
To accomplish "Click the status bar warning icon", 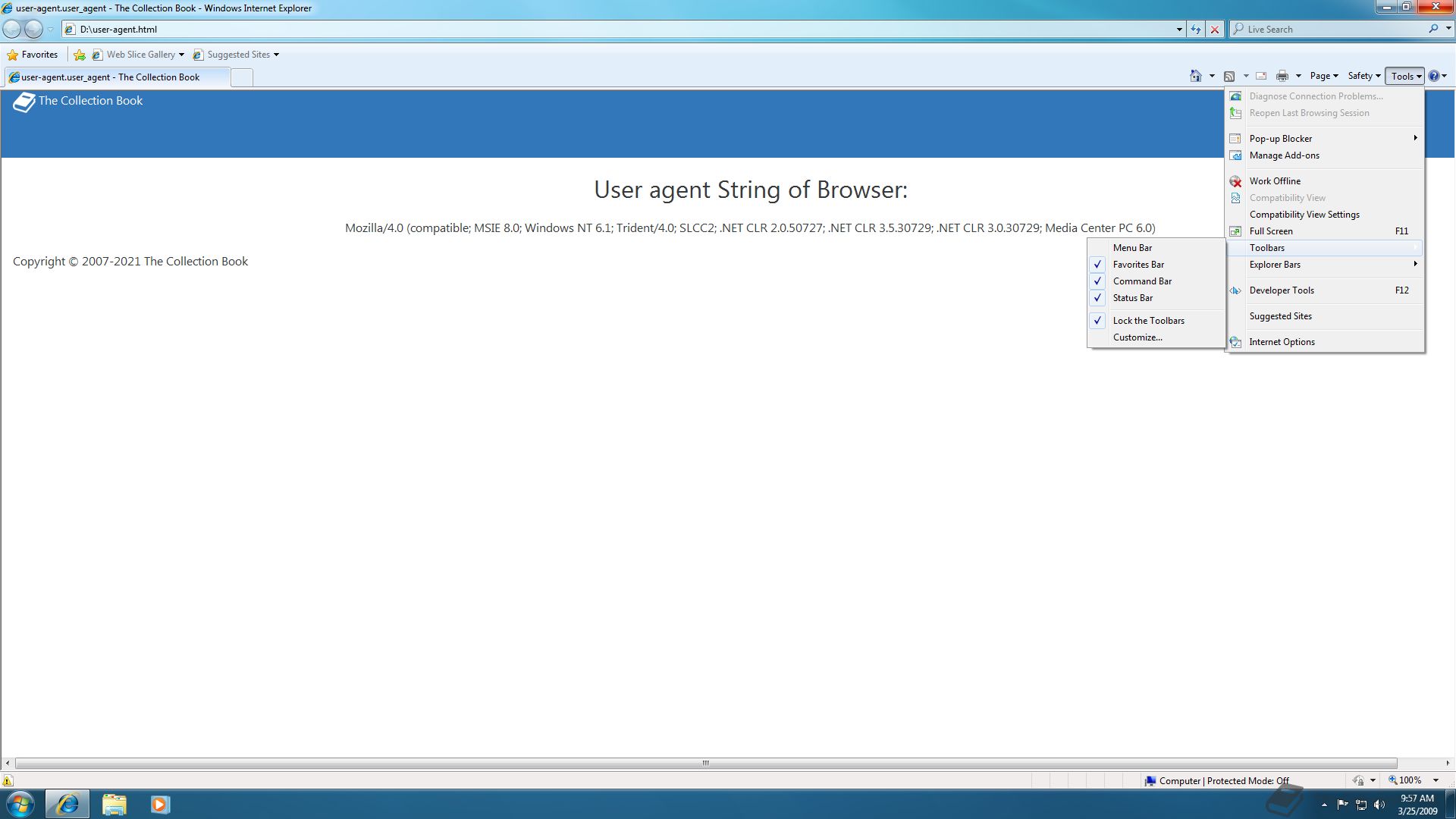I will 8,780.
